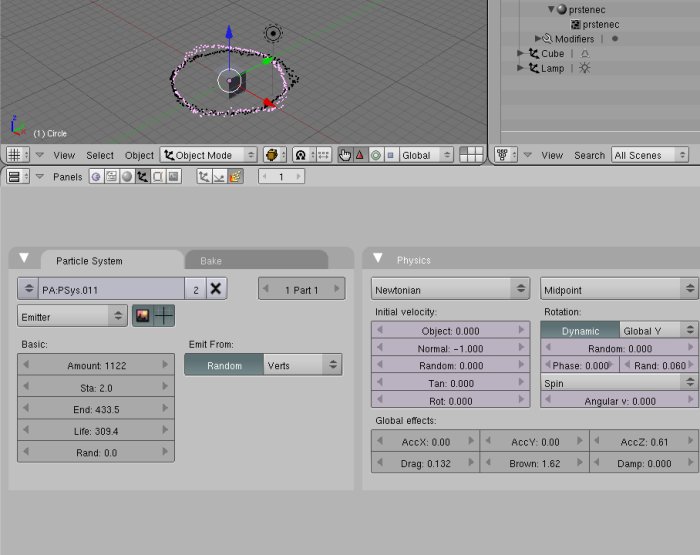Toggle particle render enable icon next to Emitter
This screenshot has height=555, width=700.
point(142,316)
